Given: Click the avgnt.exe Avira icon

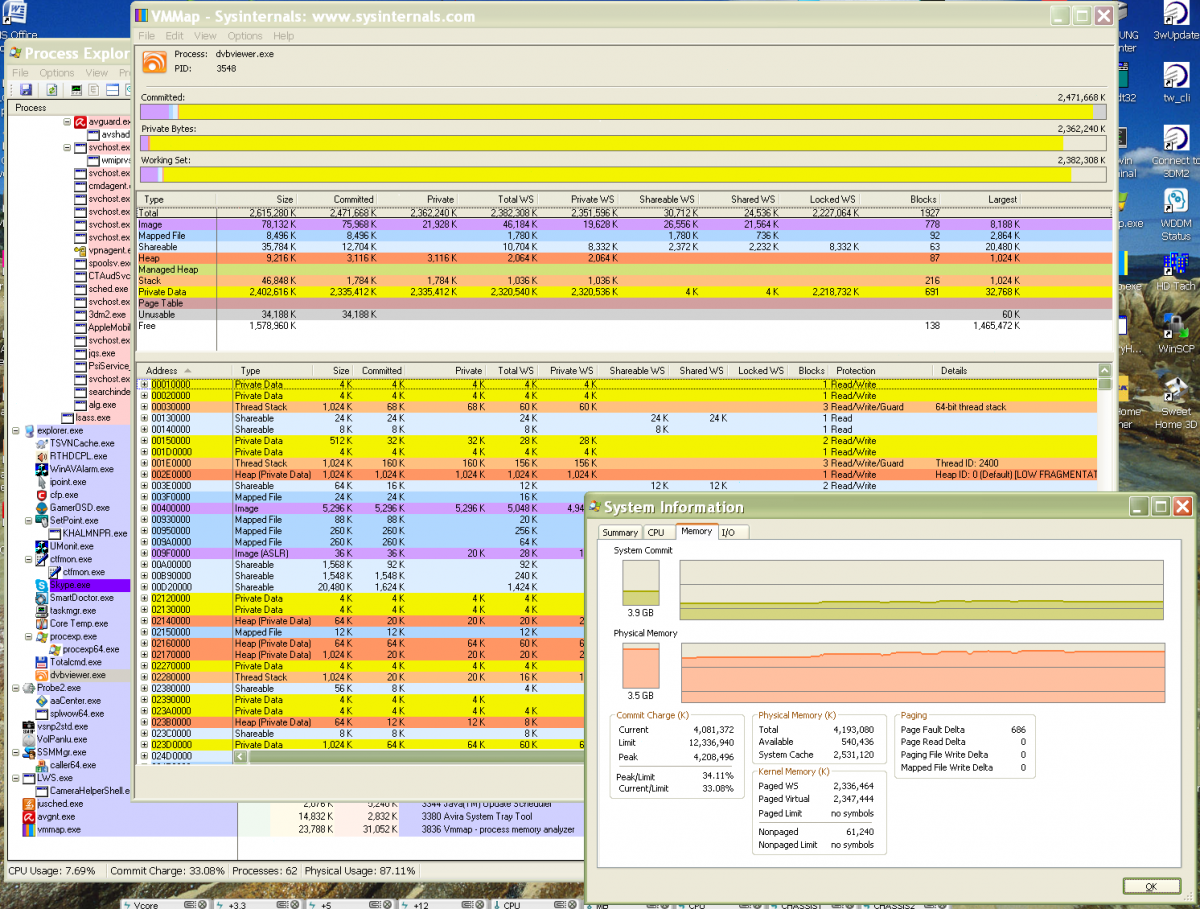Looking at the screenshot, I should coord(29,817).
